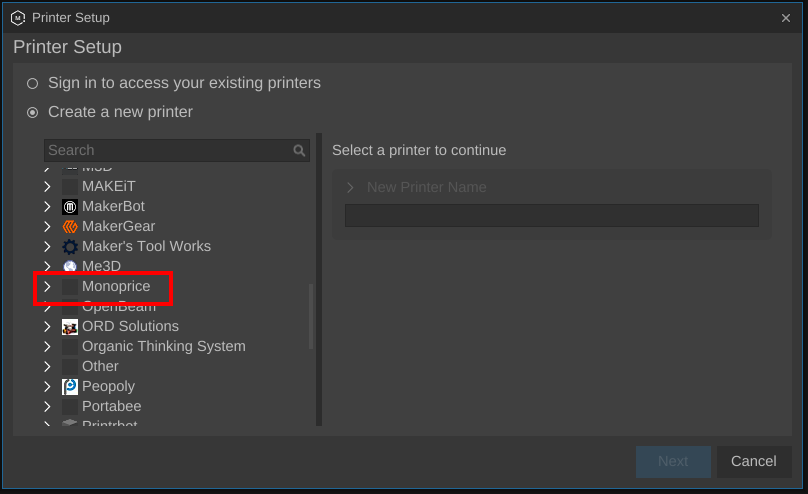Image resolution: width=808 pixels, height=494 pixels.
Task: Click the Maker's Tool Works gear icon
Action: pos(70,247)
